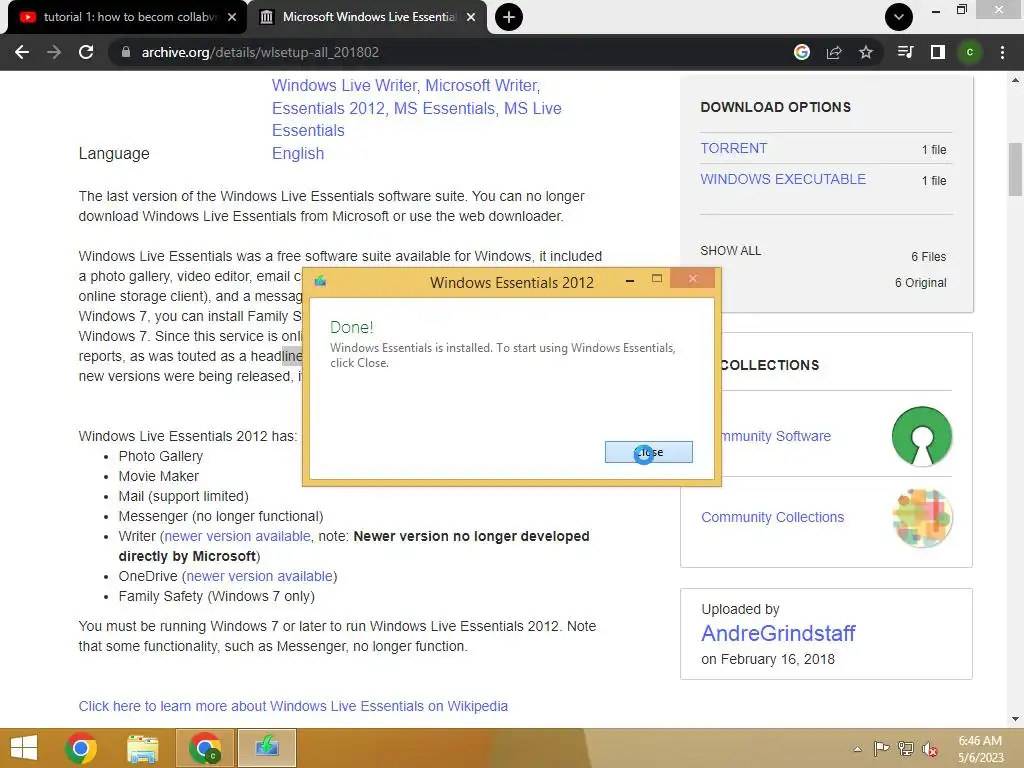
Task: Click the taskbar clock and date
Action: 980,749
